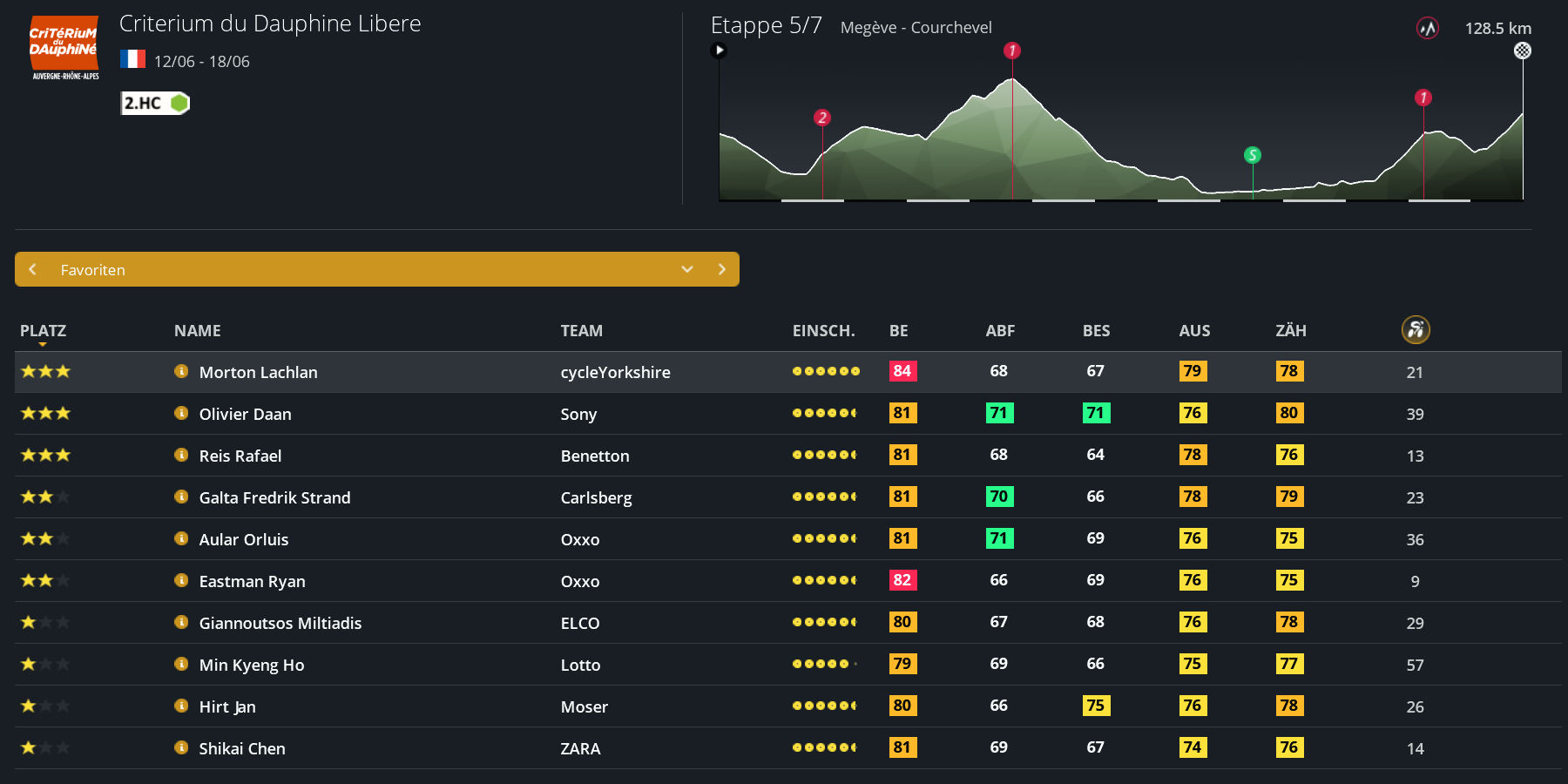Click the mountain stage type icon
This screenshot has height=784, width=1568.
coord(1427,29)
